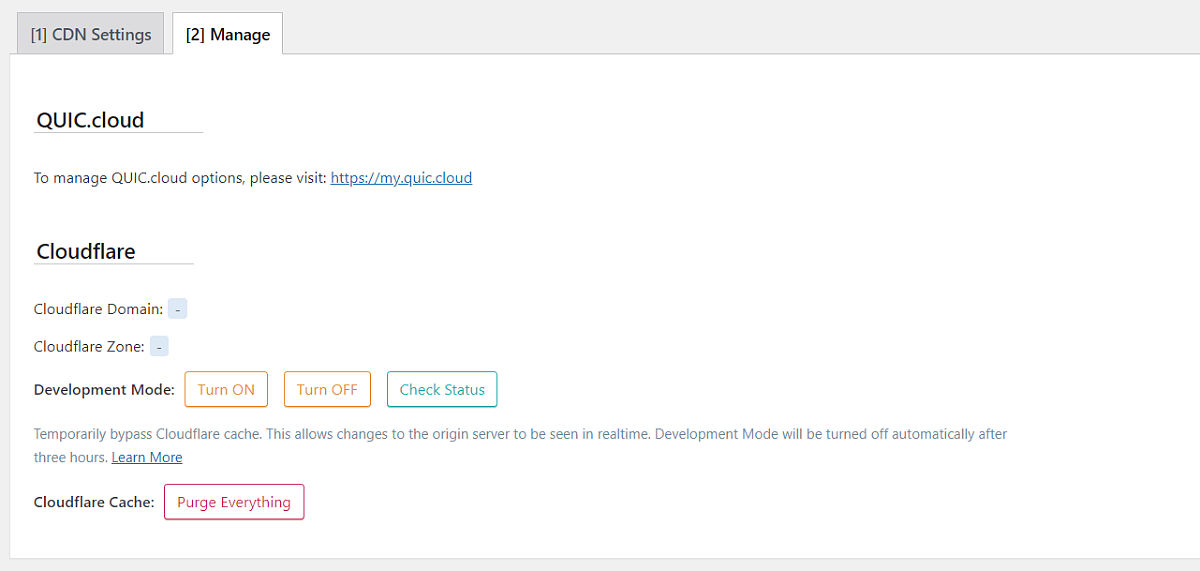Click the Cloudflare Domain label text
Screen dimensions: 1200x571
pyautogui.click(x=98, y=309)
